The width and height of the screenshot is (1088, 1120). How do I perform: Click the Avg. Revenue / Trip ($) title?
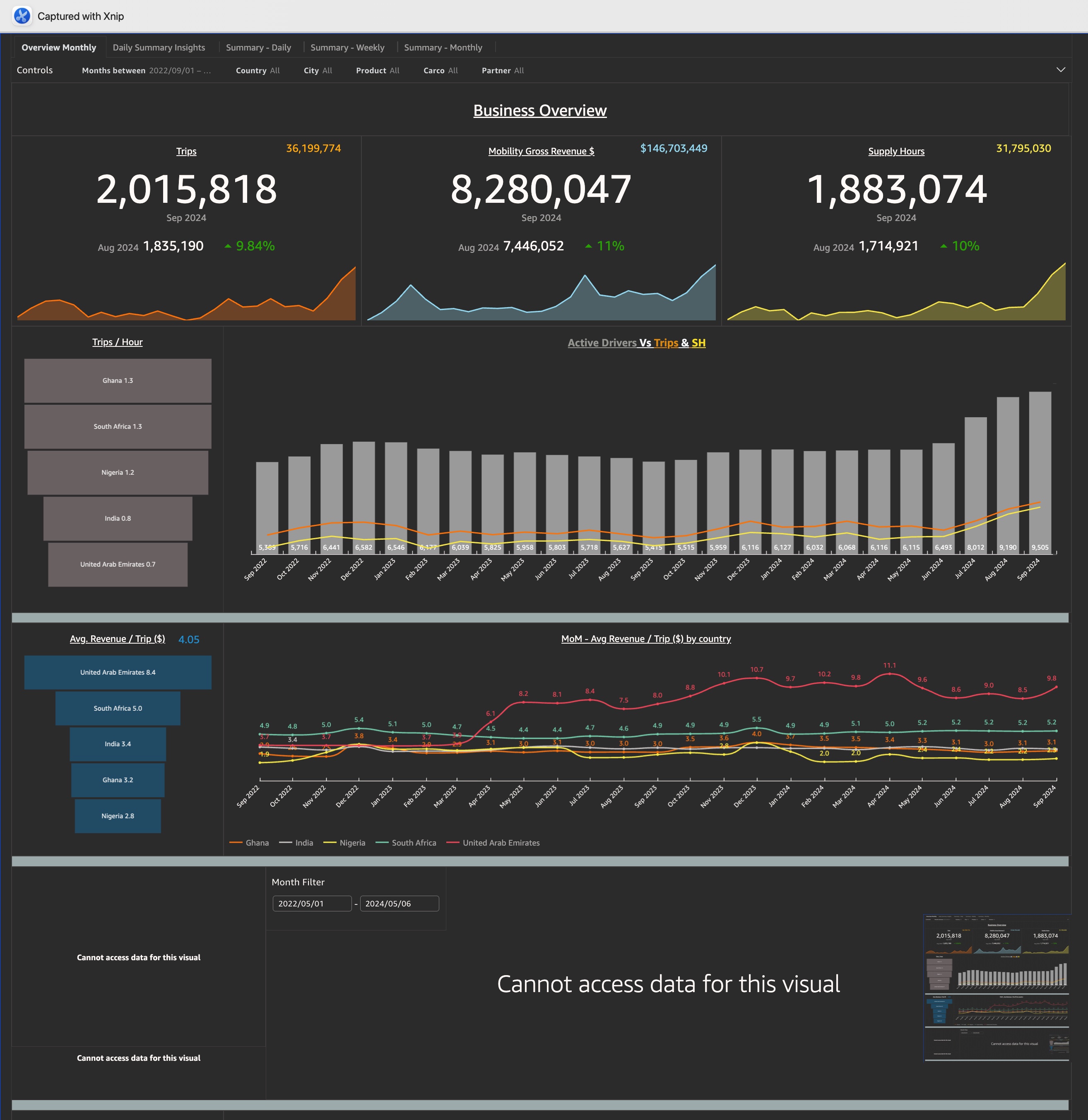(117, 638)
